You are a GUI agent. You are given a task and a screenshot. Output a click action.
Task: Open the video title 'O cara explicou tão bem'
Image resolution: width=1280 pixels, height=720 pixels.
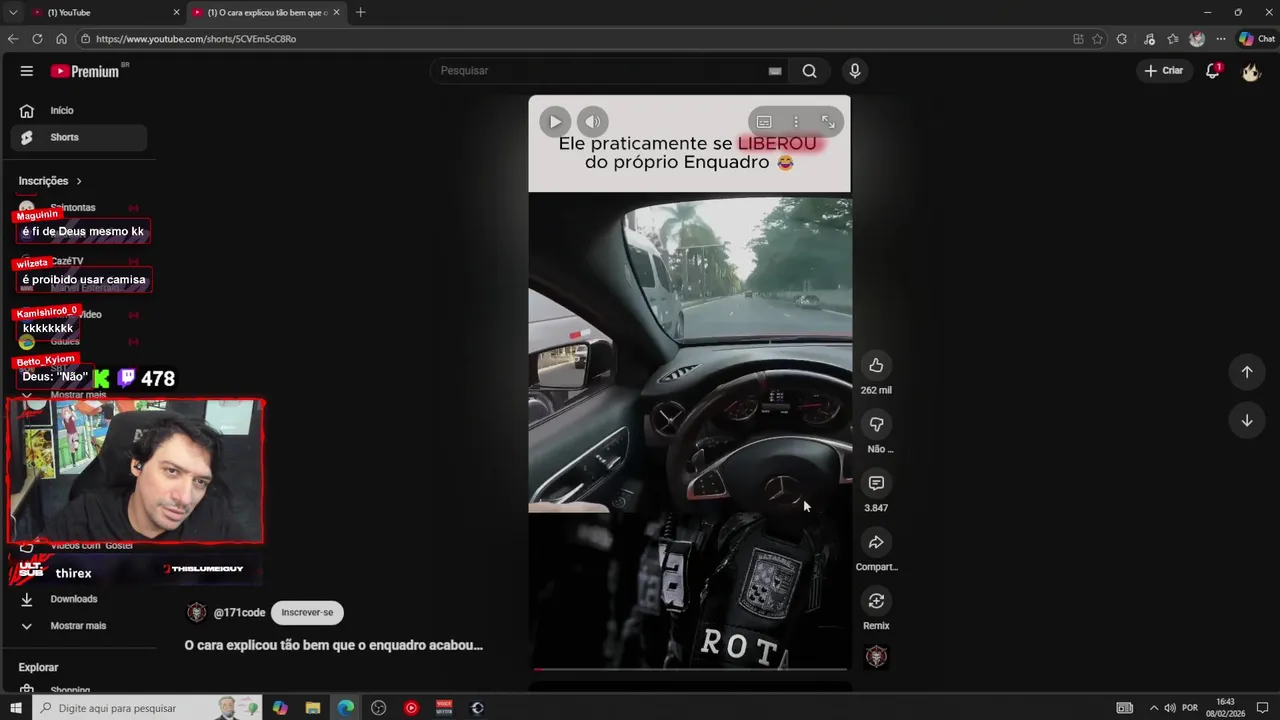pos(333,646)
